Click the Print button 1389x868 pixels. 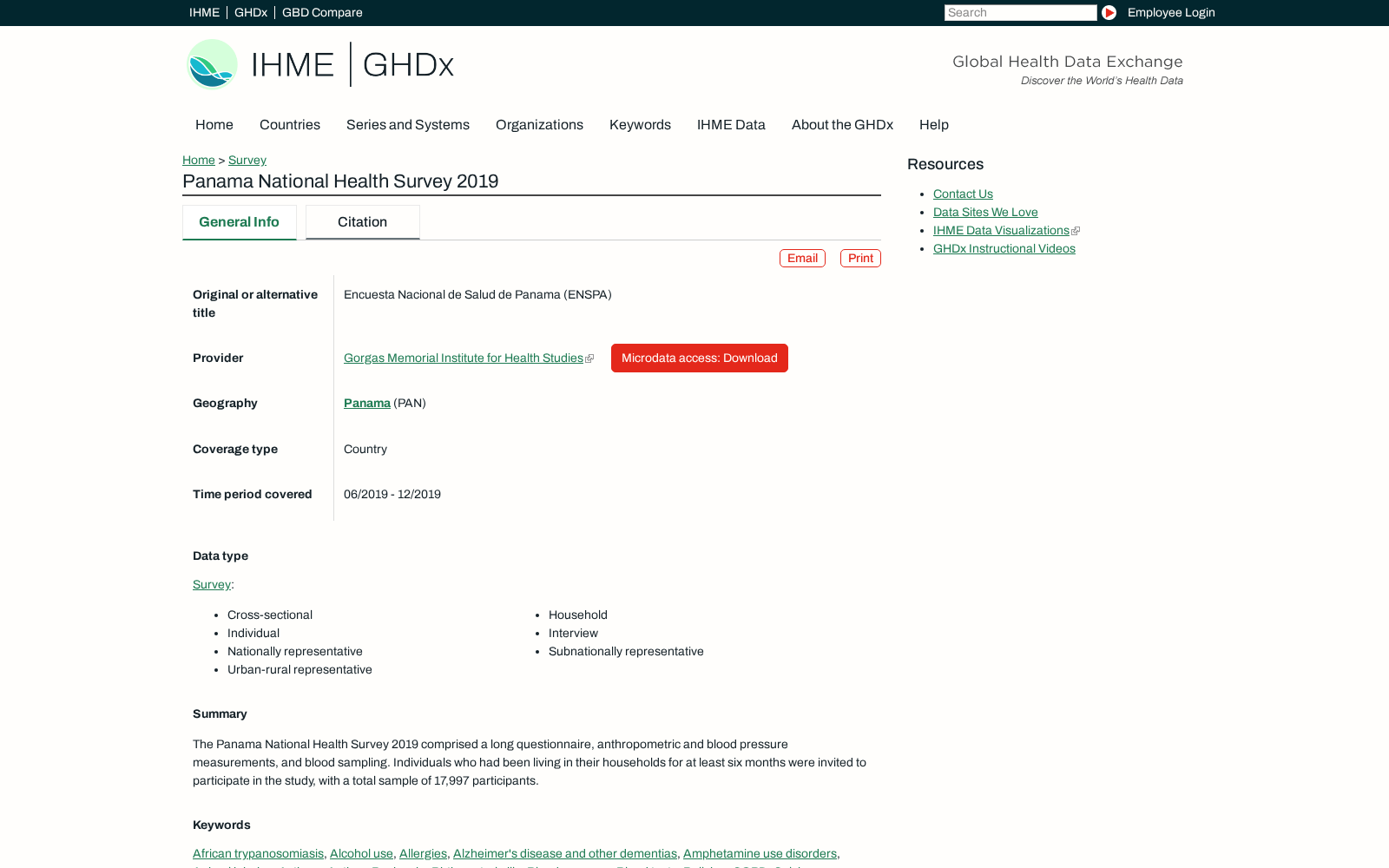860,259
